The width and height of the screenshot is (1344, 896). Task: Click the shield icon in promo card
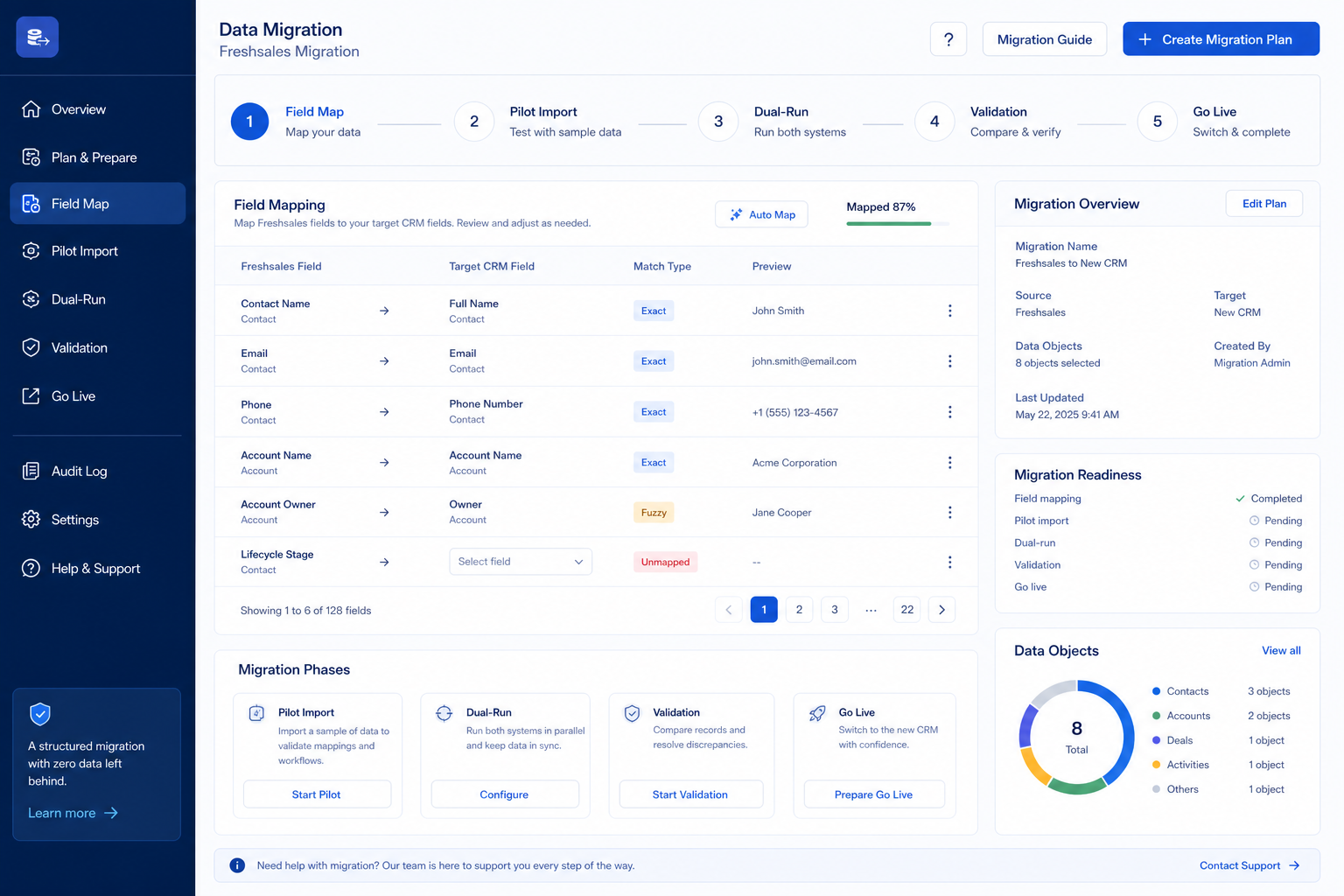point(40,714)
